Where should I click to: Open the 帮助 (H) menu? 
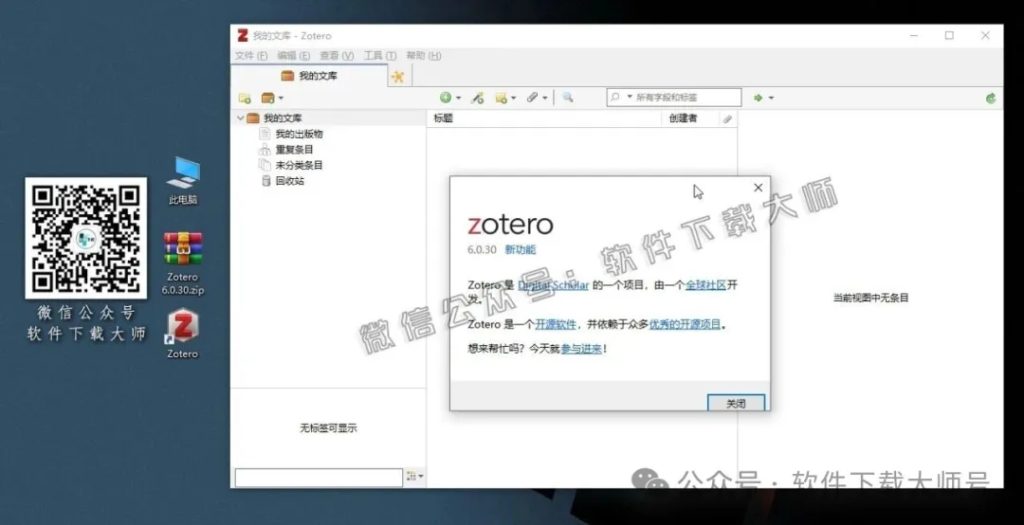coord(423,56)
